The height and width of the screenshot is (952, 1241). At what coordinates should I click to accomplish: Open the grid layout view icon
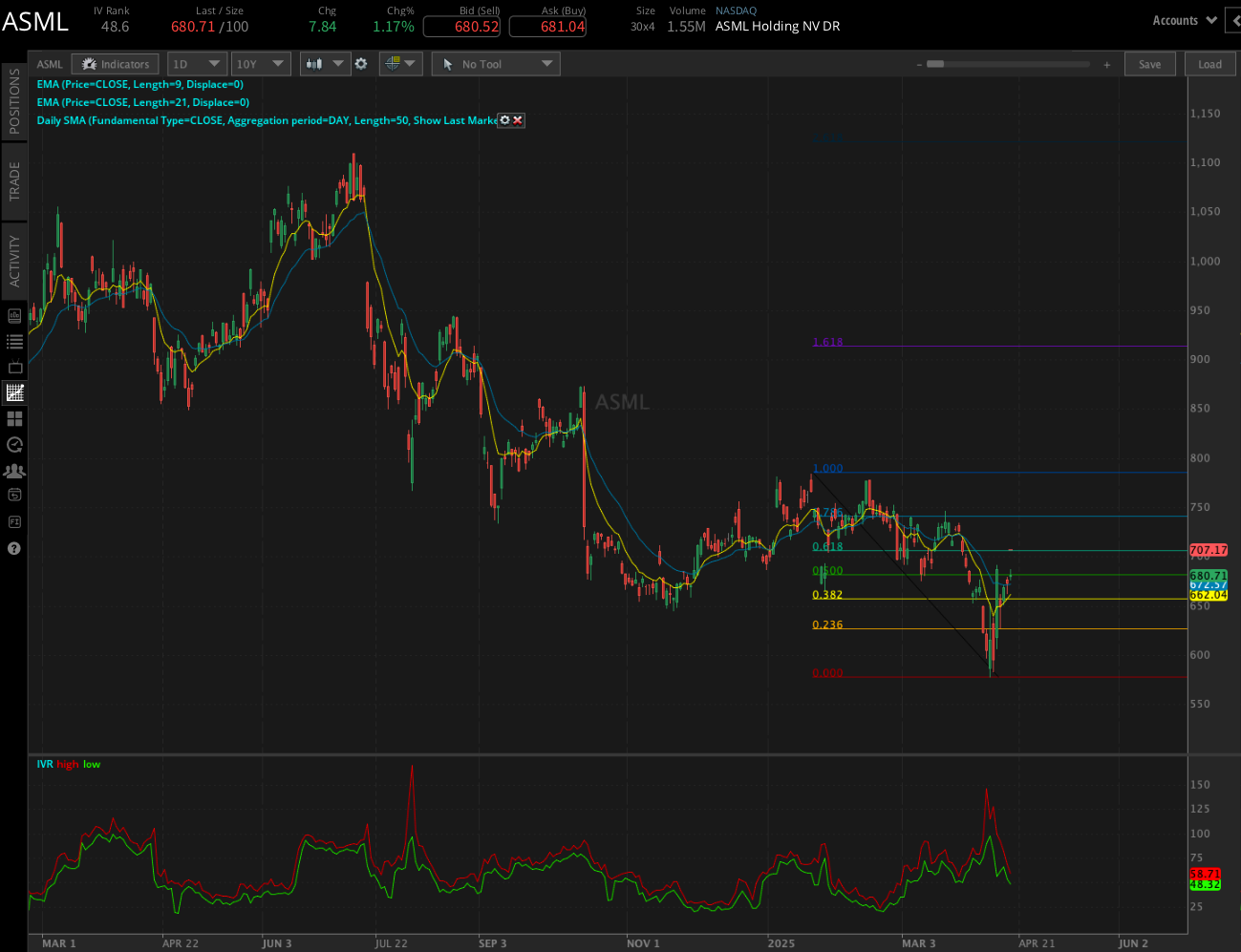click(x=14, y=418)
